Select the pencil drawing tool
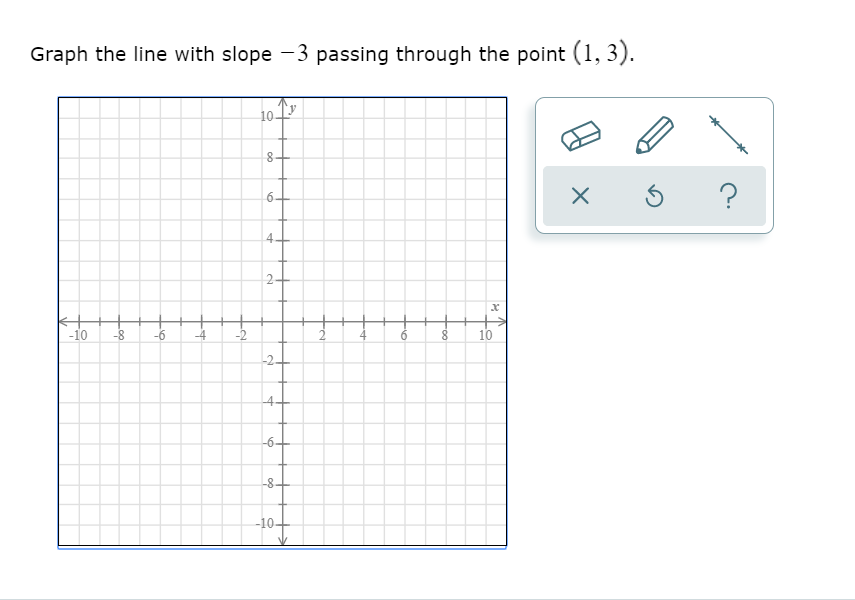The width and height of the screenshot is (855, 600). coord(652,133)
